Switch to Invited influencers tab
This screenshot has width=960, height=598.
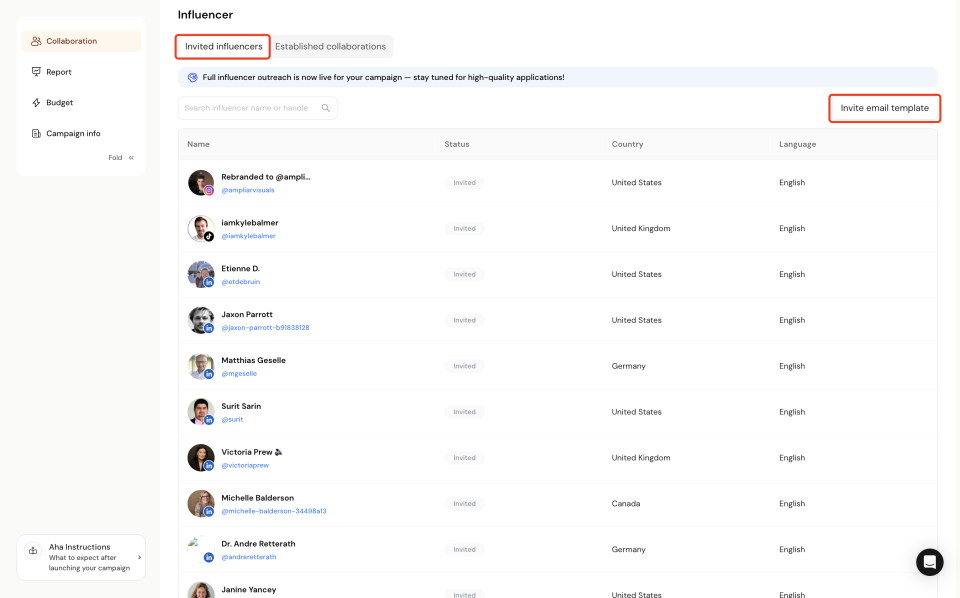click(x=224, y=46)
